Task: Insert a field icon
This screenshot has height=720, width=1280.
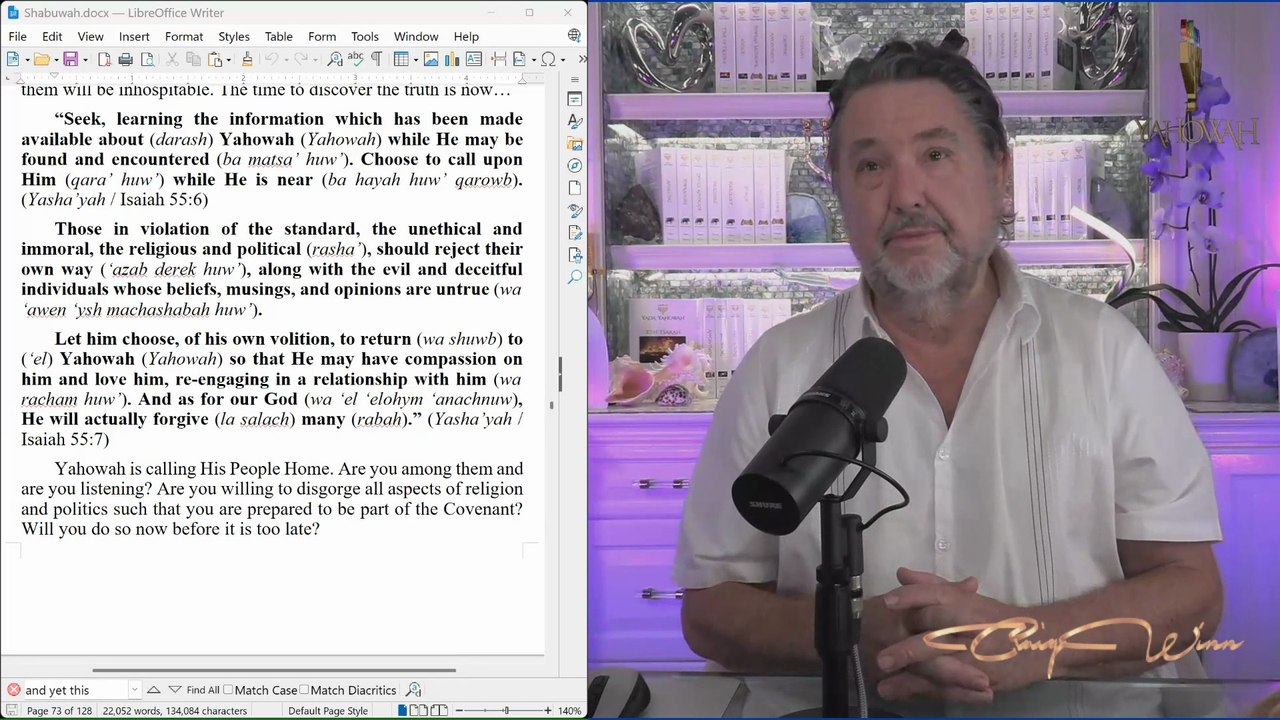Action: 519,60
